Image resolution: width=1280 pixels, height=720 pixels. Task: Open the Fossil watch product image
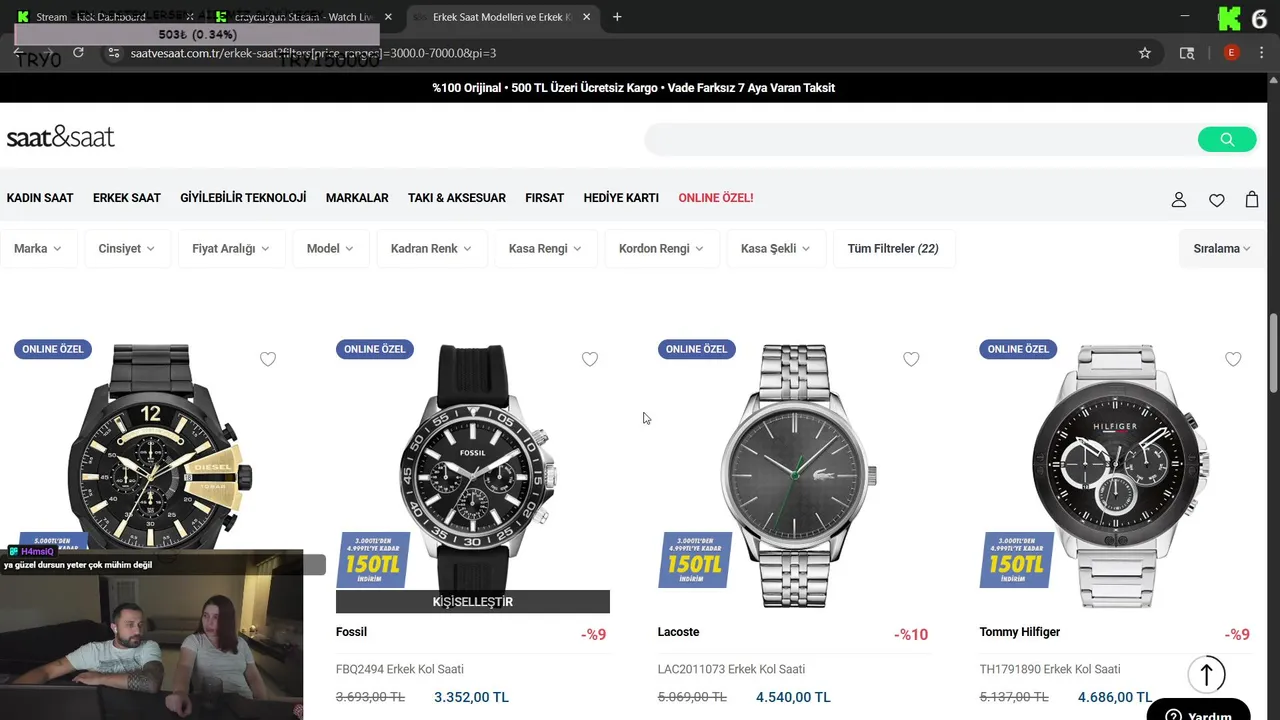pyautogui.click(x=473, y=465)
